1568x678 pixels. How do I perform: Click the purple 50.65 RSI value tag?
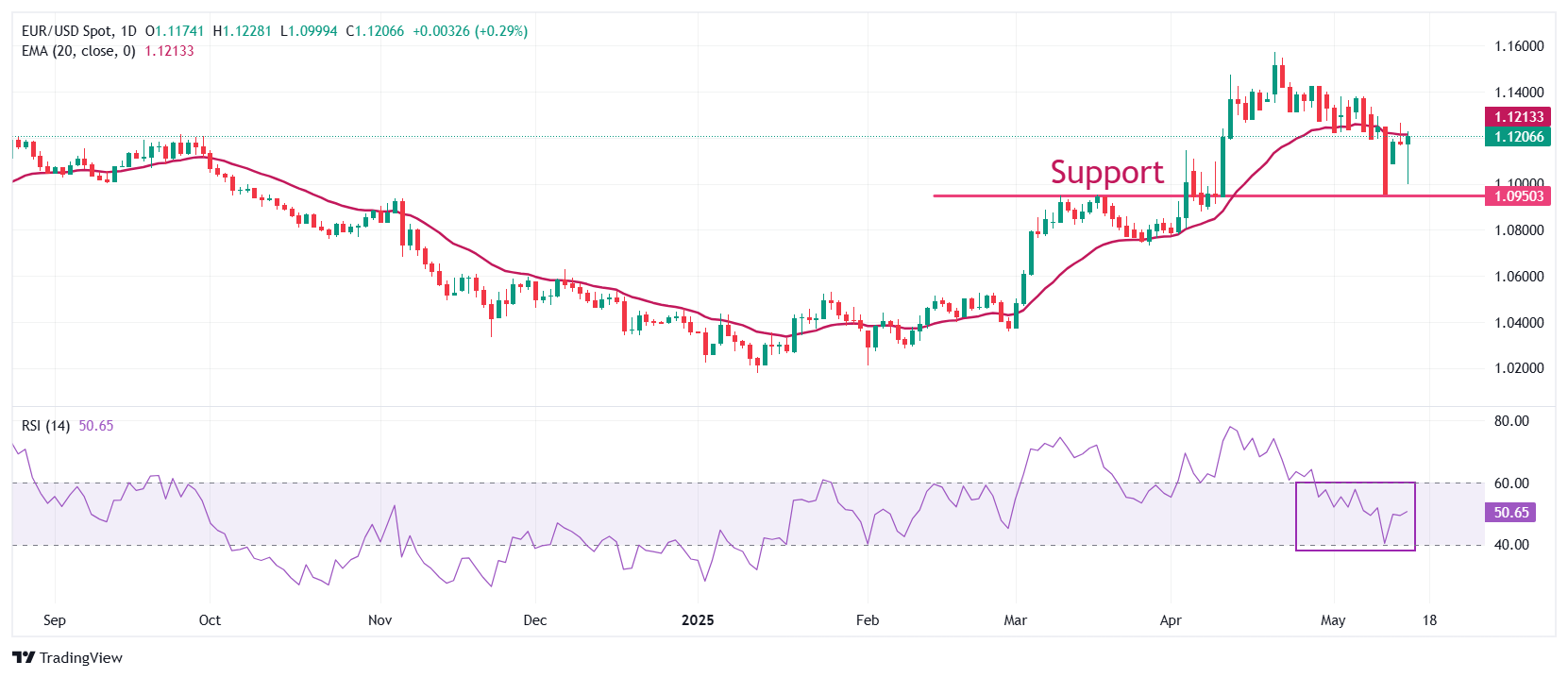click(1510, 513)
